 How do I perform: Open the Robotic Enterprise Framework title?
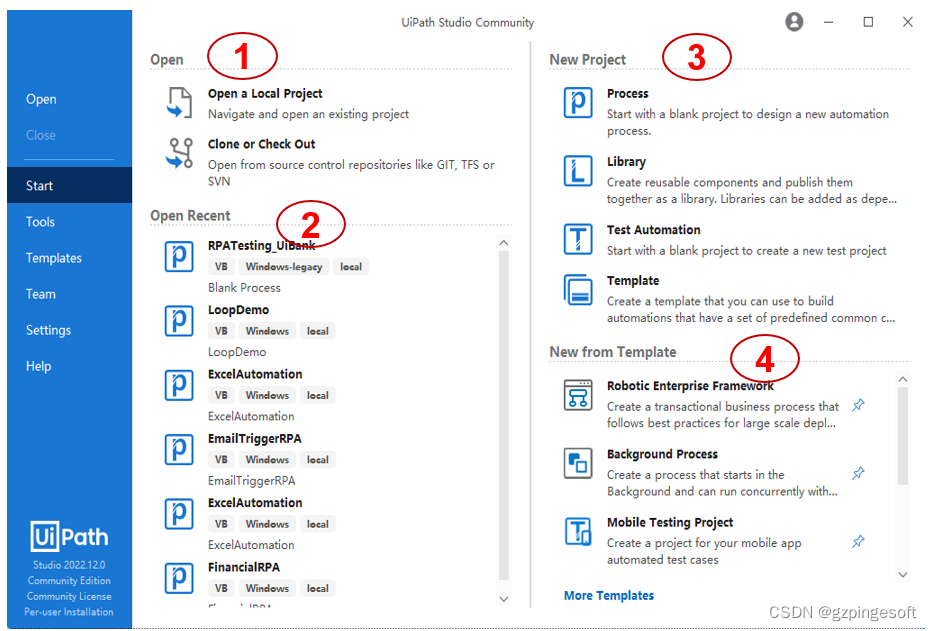[x=690, y=386]
